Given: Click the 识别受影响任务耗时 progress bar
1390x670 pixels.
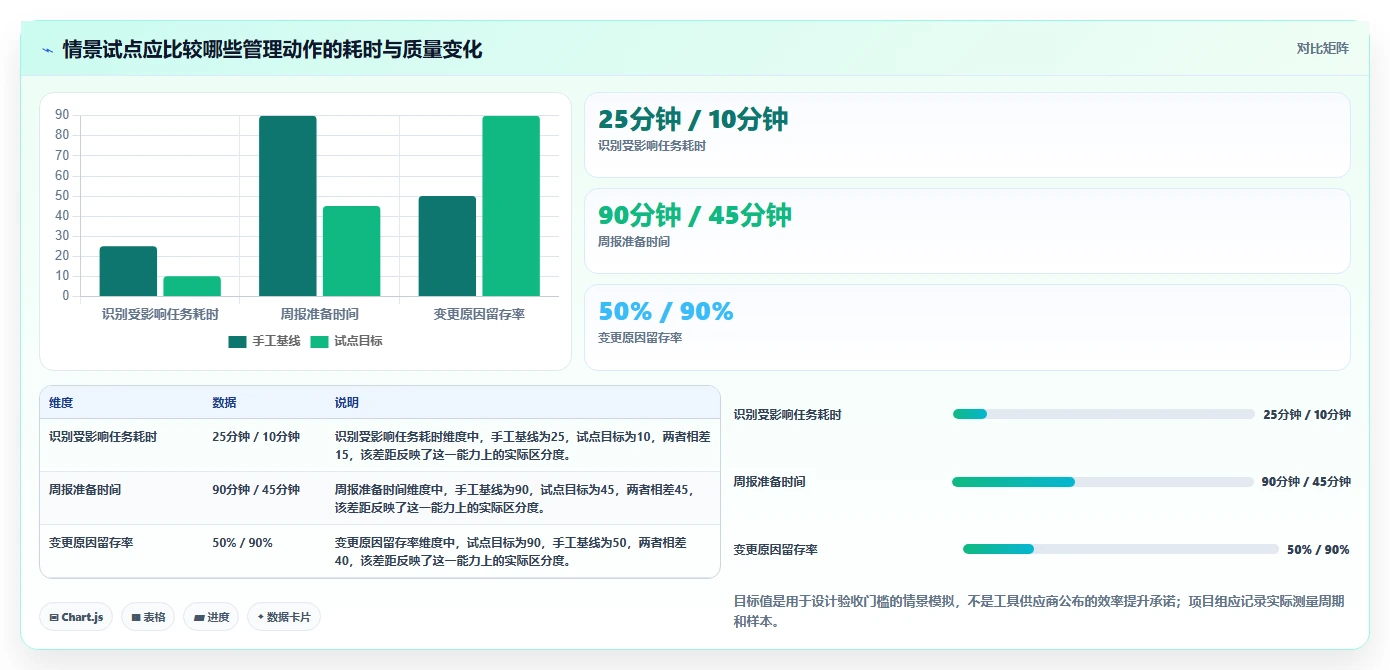Looking at the screenshot, I should tap(1103, 414).
